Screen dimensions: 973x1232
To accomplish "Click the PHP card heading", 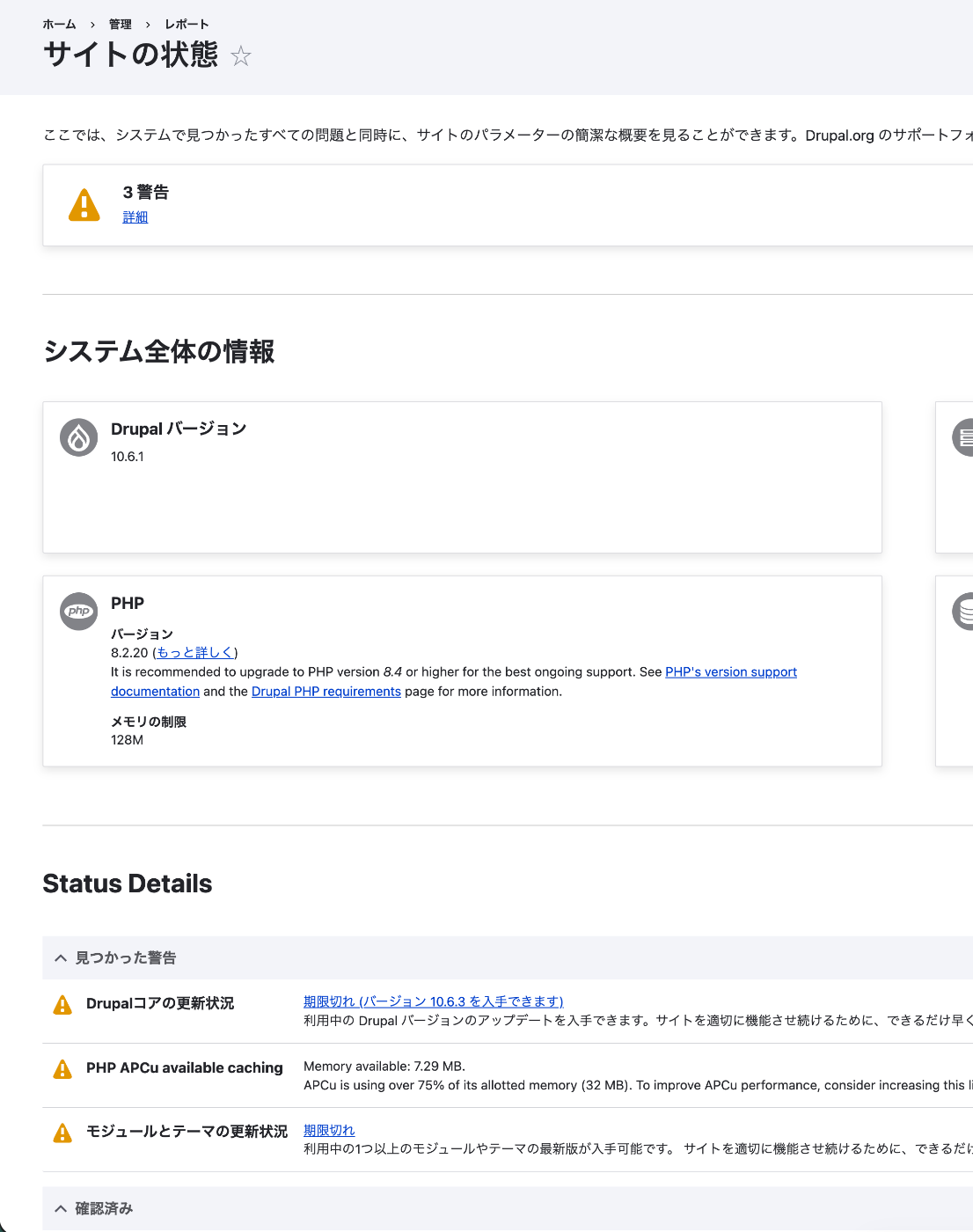I will click(x=128, y=603).
